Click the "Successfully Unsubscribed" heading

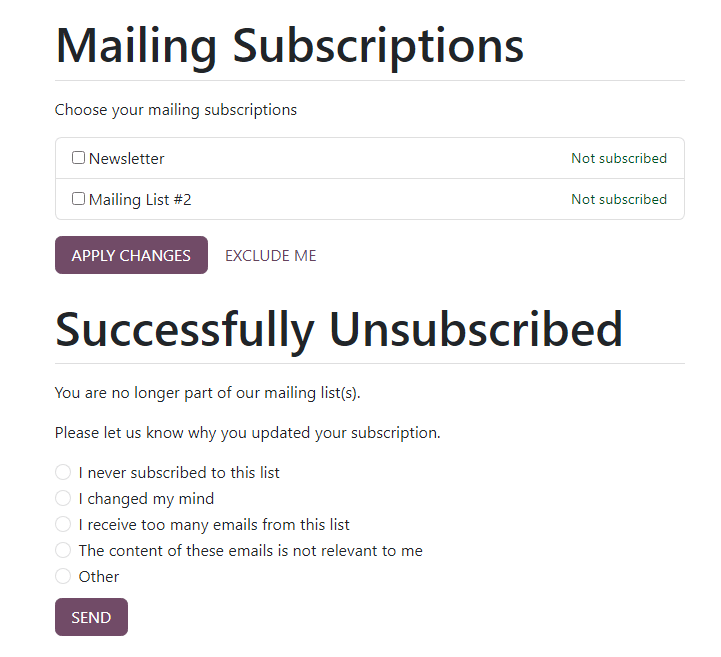[x=339, y=329]
